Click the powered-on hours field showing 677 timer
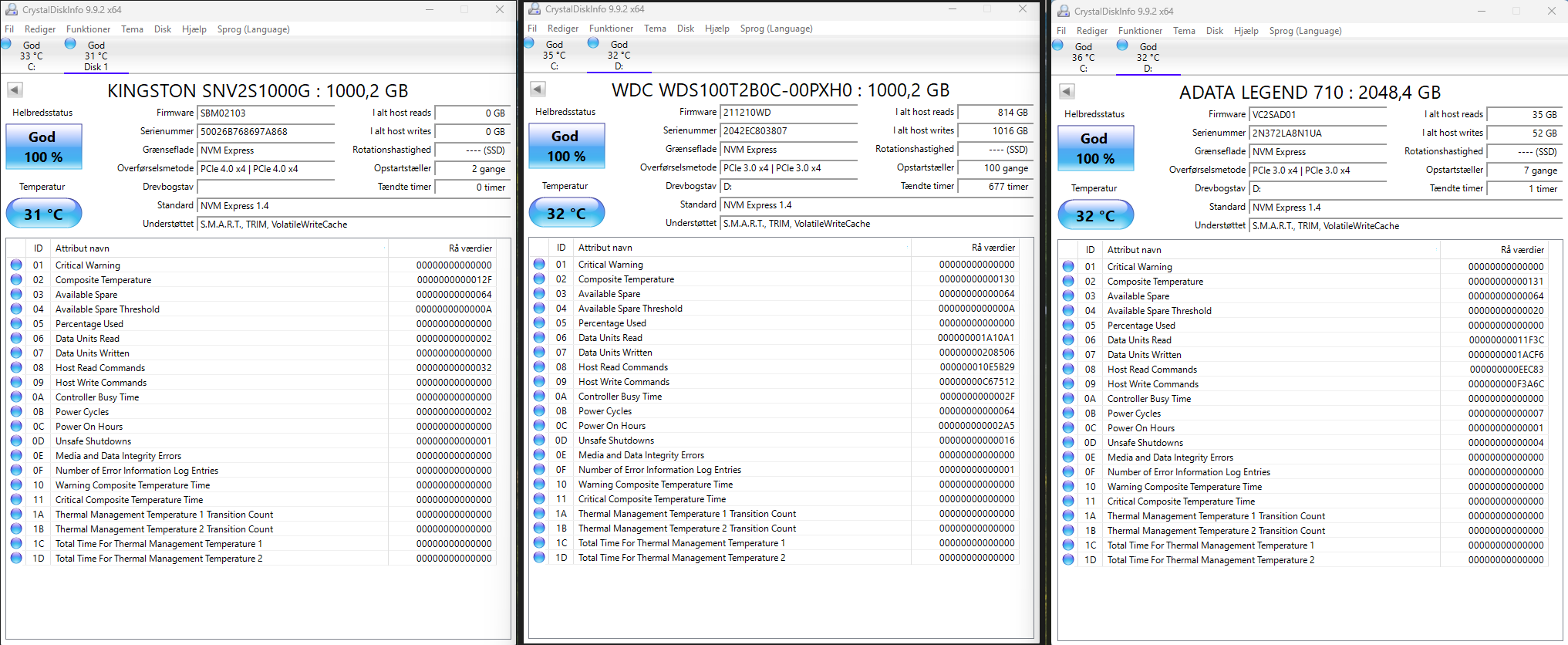 coord(995,186)
